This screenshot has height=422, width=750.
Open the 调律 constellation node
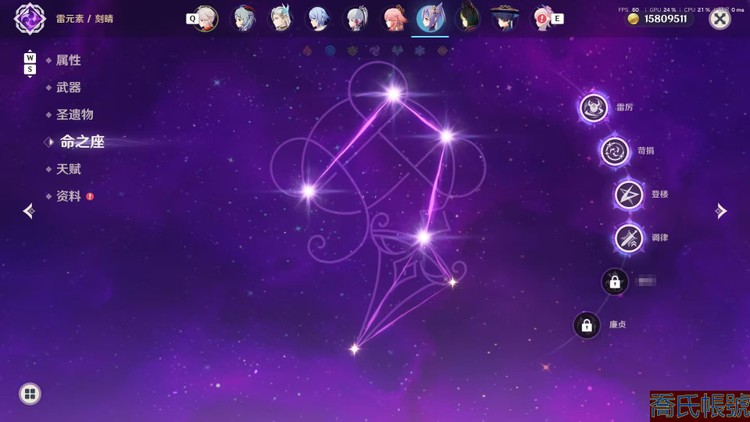(629, 238)
